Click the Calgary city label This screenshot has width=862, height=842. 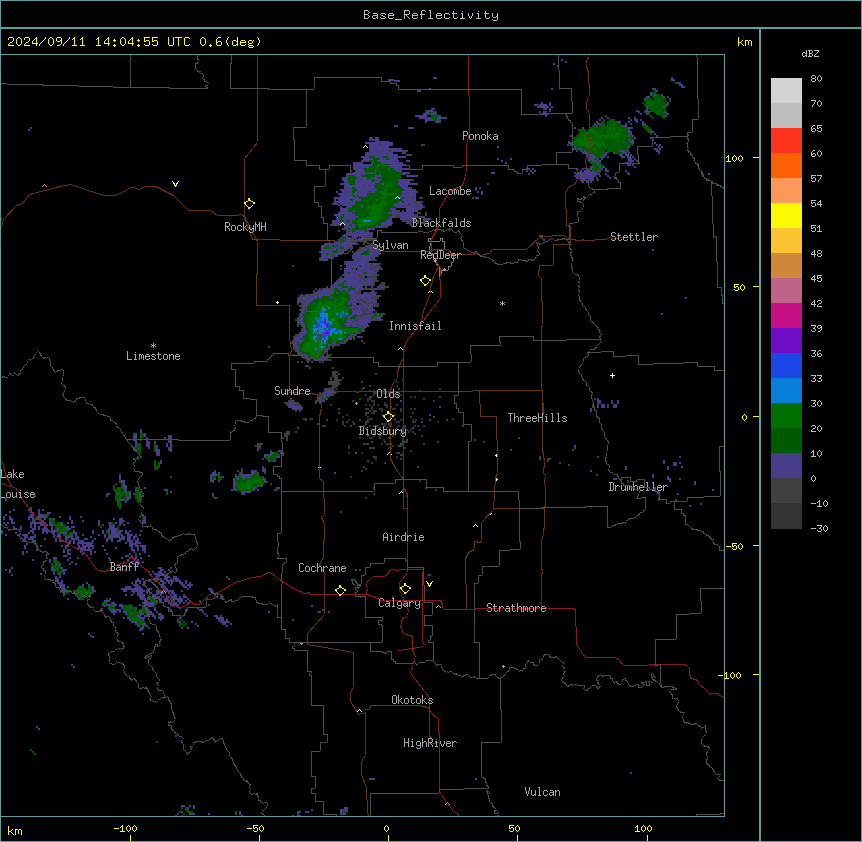399,603
